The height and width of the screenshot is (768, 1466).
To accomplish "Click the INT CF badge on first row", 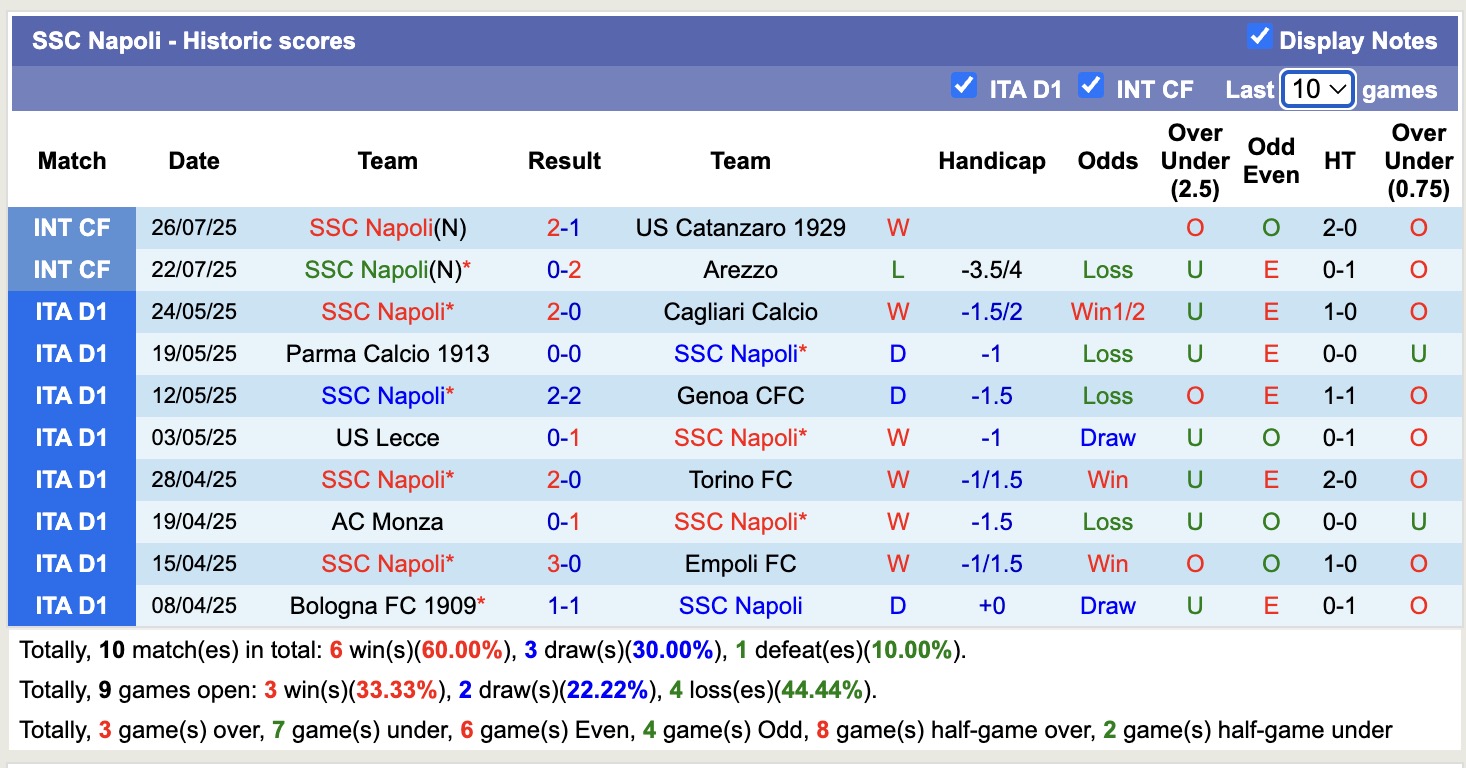I will coord(71,227).
